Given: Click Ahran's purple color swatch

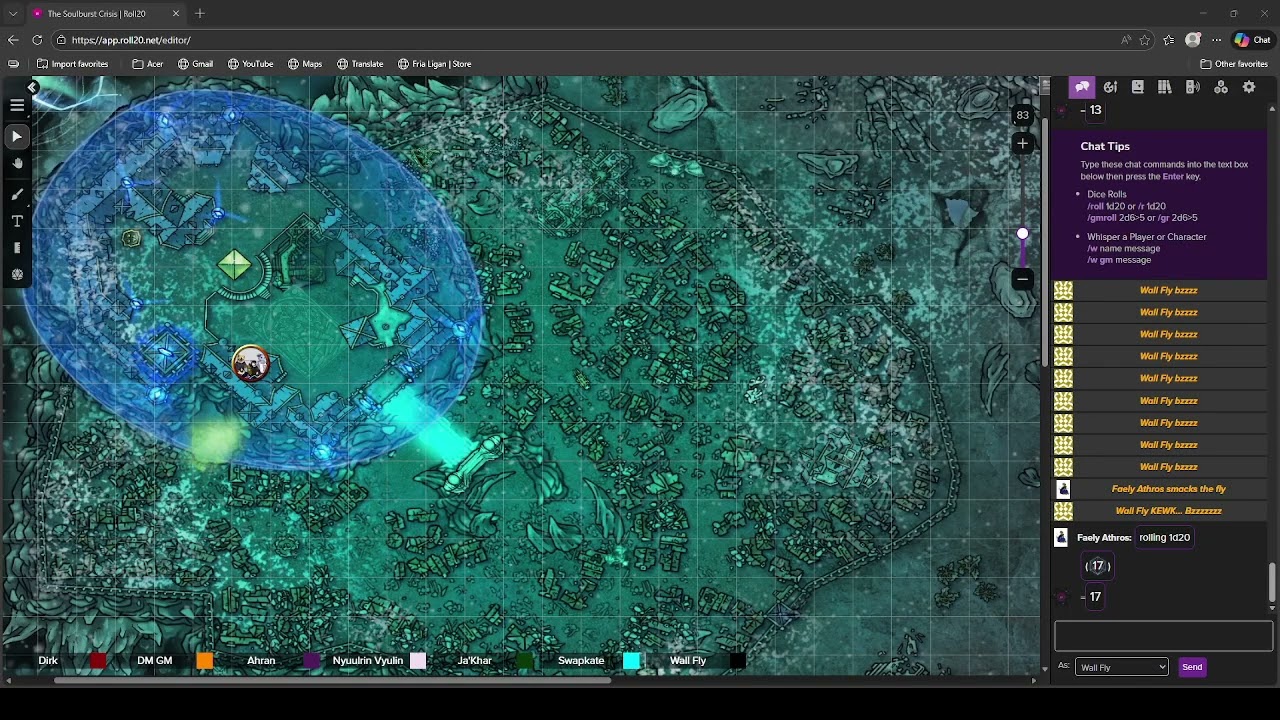Looking at the screenshot, I should (311, 660).
